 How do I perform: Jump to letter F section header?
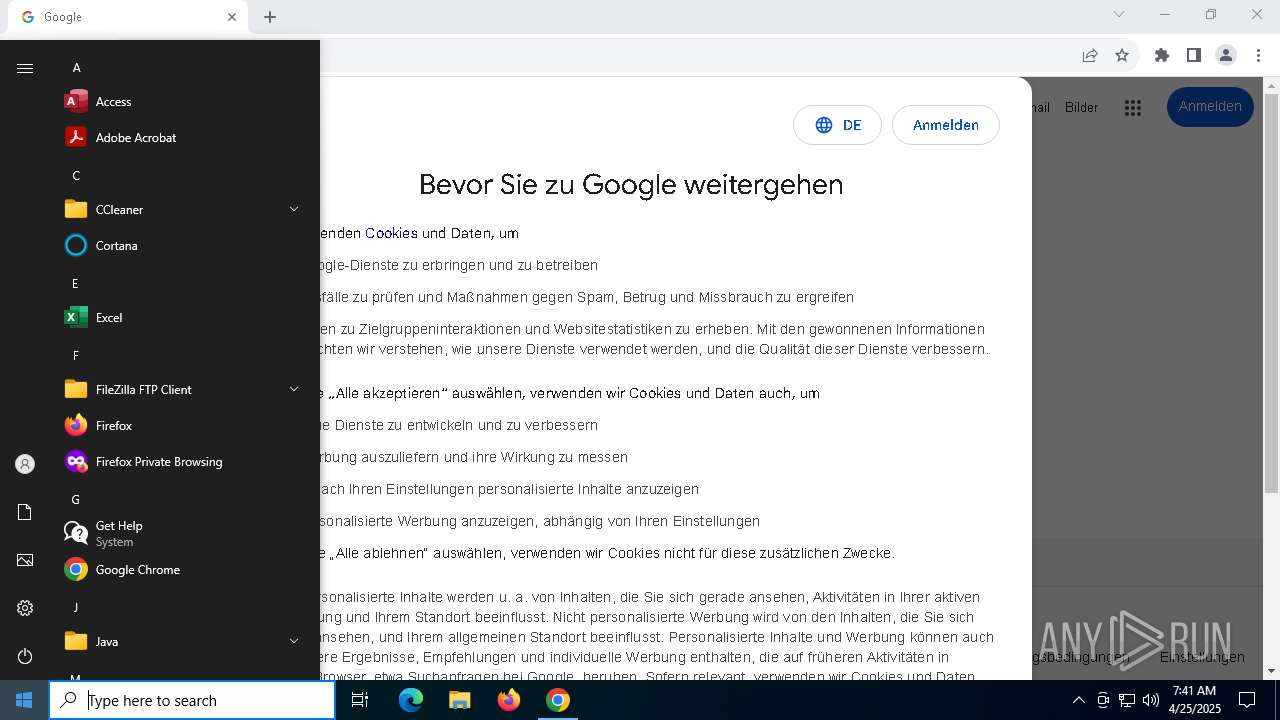75,356
